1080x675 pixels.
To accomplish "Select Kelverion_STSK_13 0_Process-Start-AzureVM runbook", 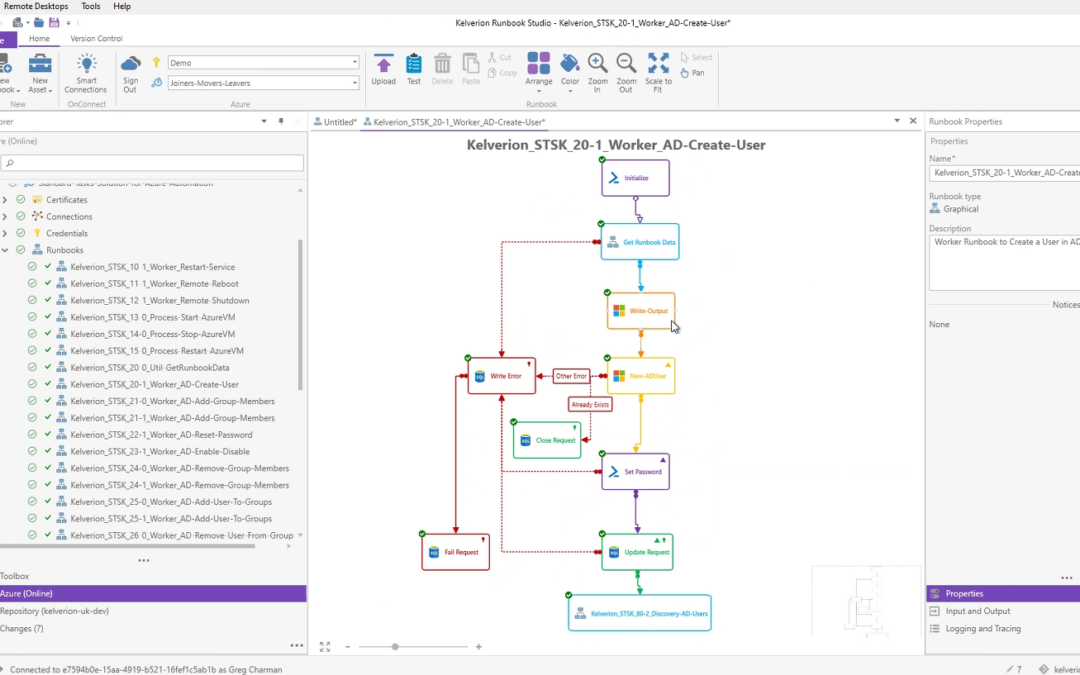I will [152, 317].
